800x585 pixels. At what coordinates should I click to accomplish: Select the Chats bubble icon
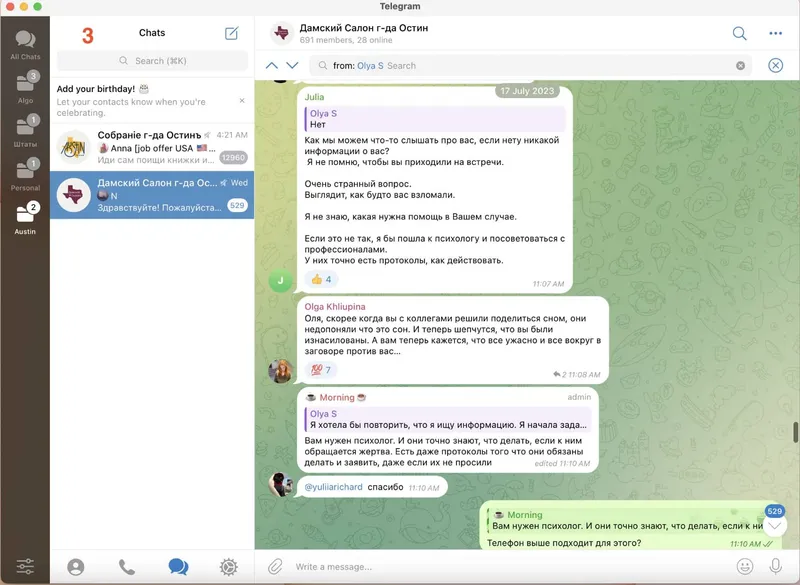177,567
